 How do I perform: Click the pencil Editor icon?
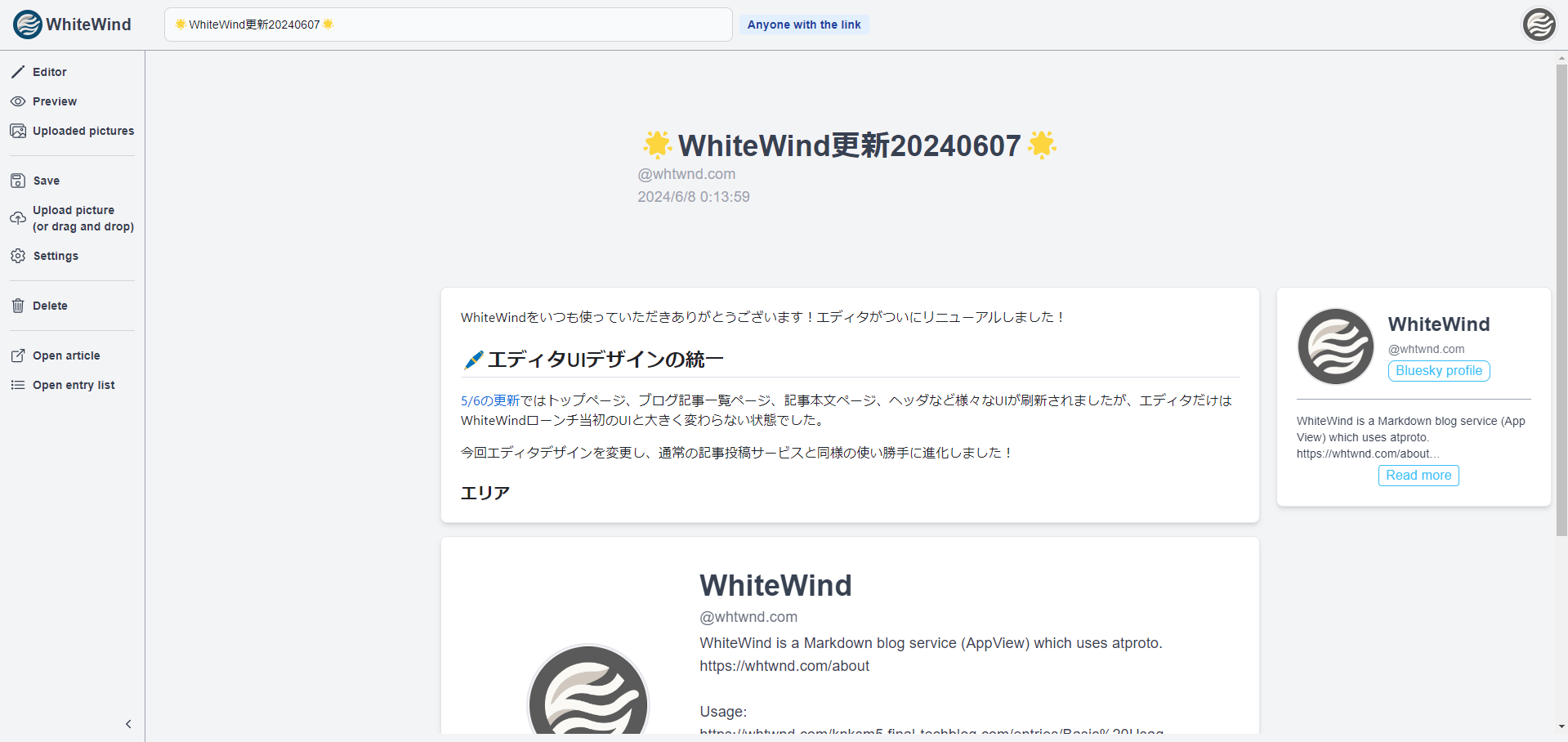tap(18, 72)
